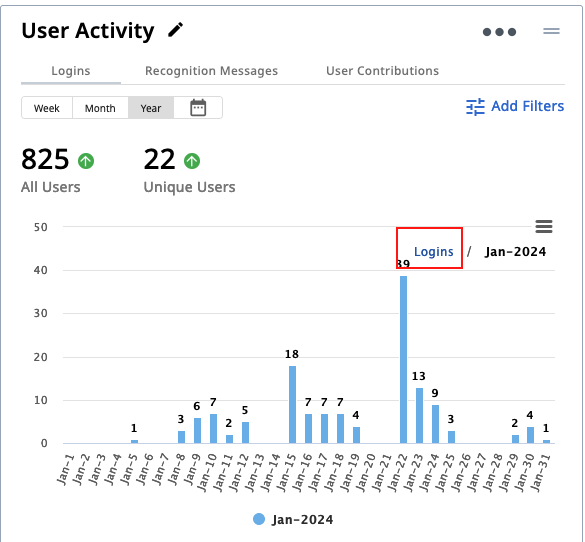
Task: Click the pencil edit icon beside User Activity
Action: [175, 30]
